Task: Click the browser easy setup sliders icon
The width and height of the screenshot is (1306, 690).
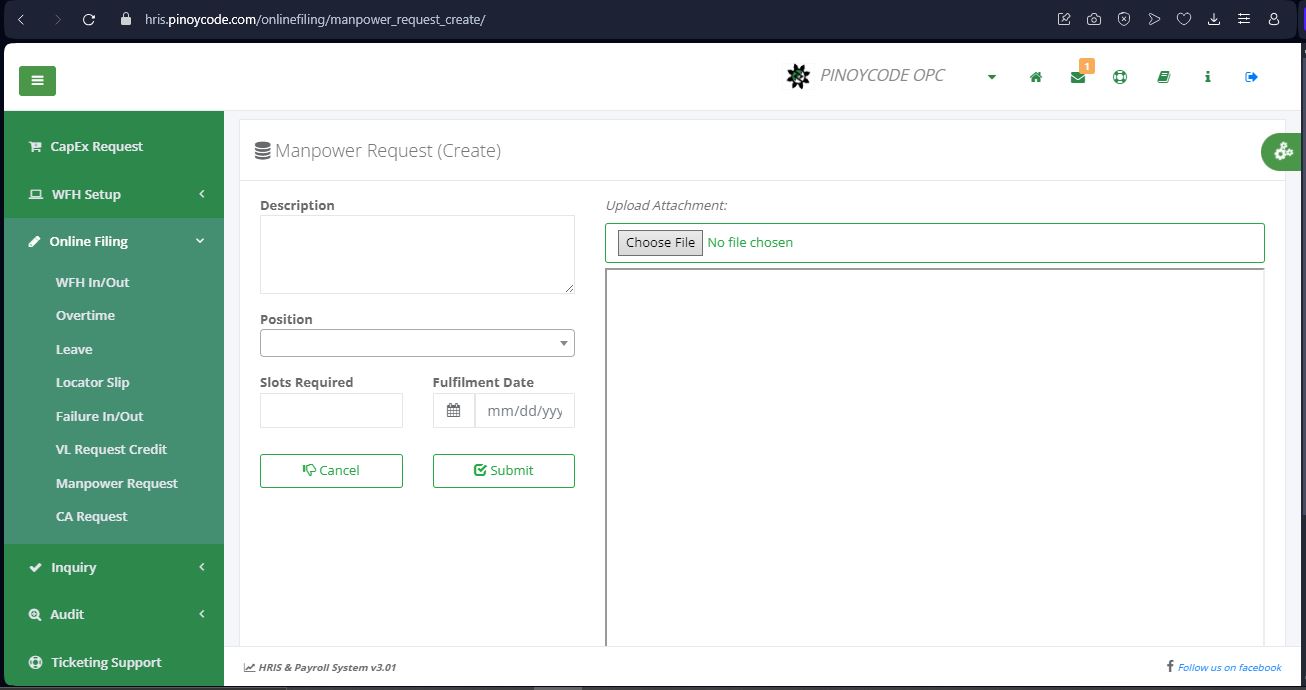Action: 1244,19
